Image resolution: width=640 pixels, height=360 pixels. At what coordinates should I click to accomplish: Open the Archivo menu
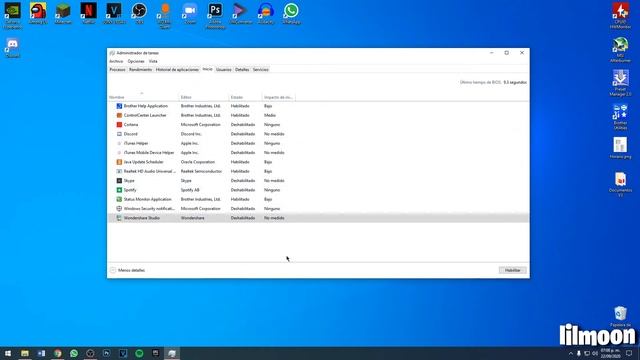[116, 61]
